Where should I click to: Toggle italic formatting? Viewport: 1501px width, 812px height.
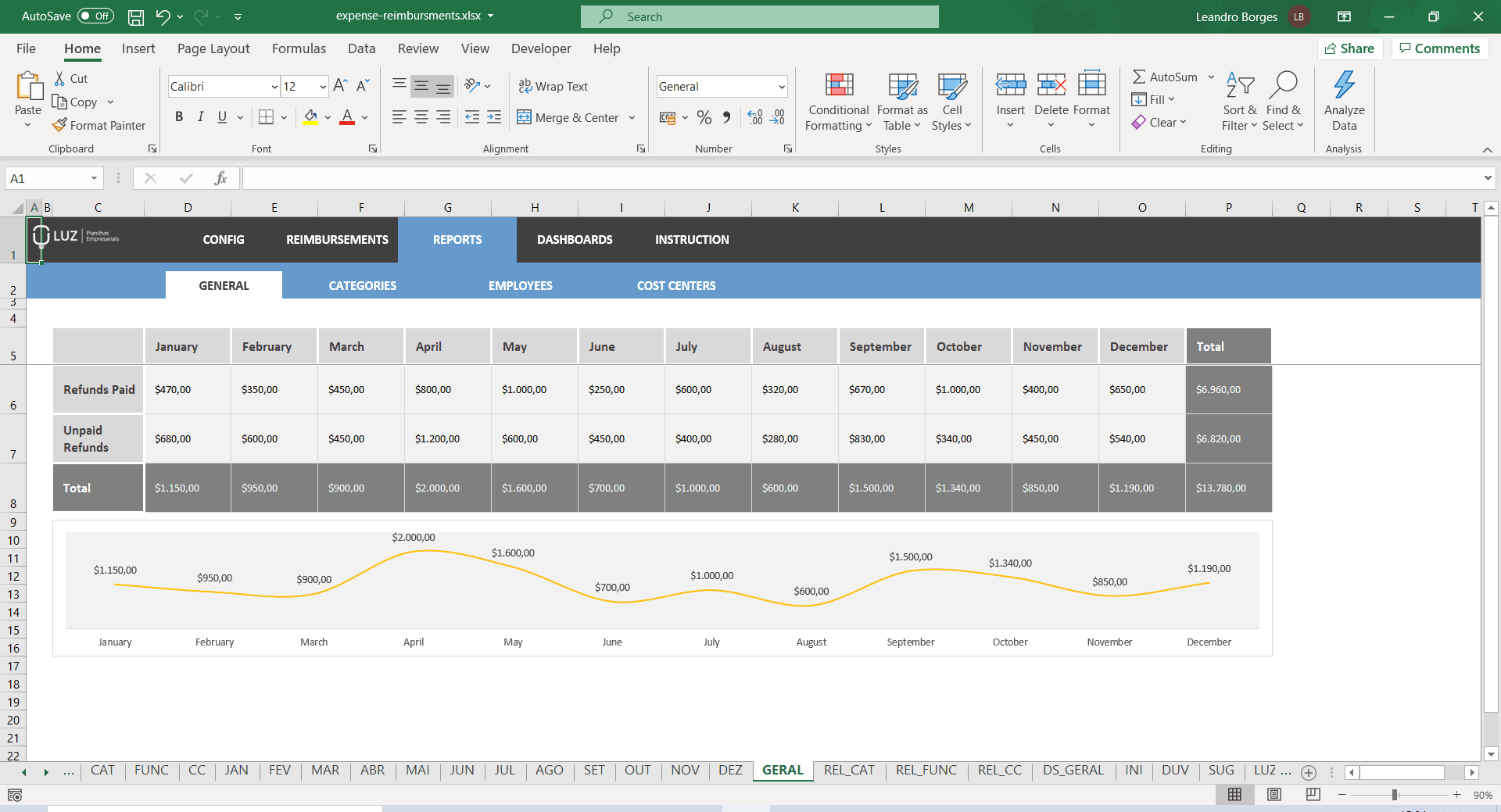(200, 116)
